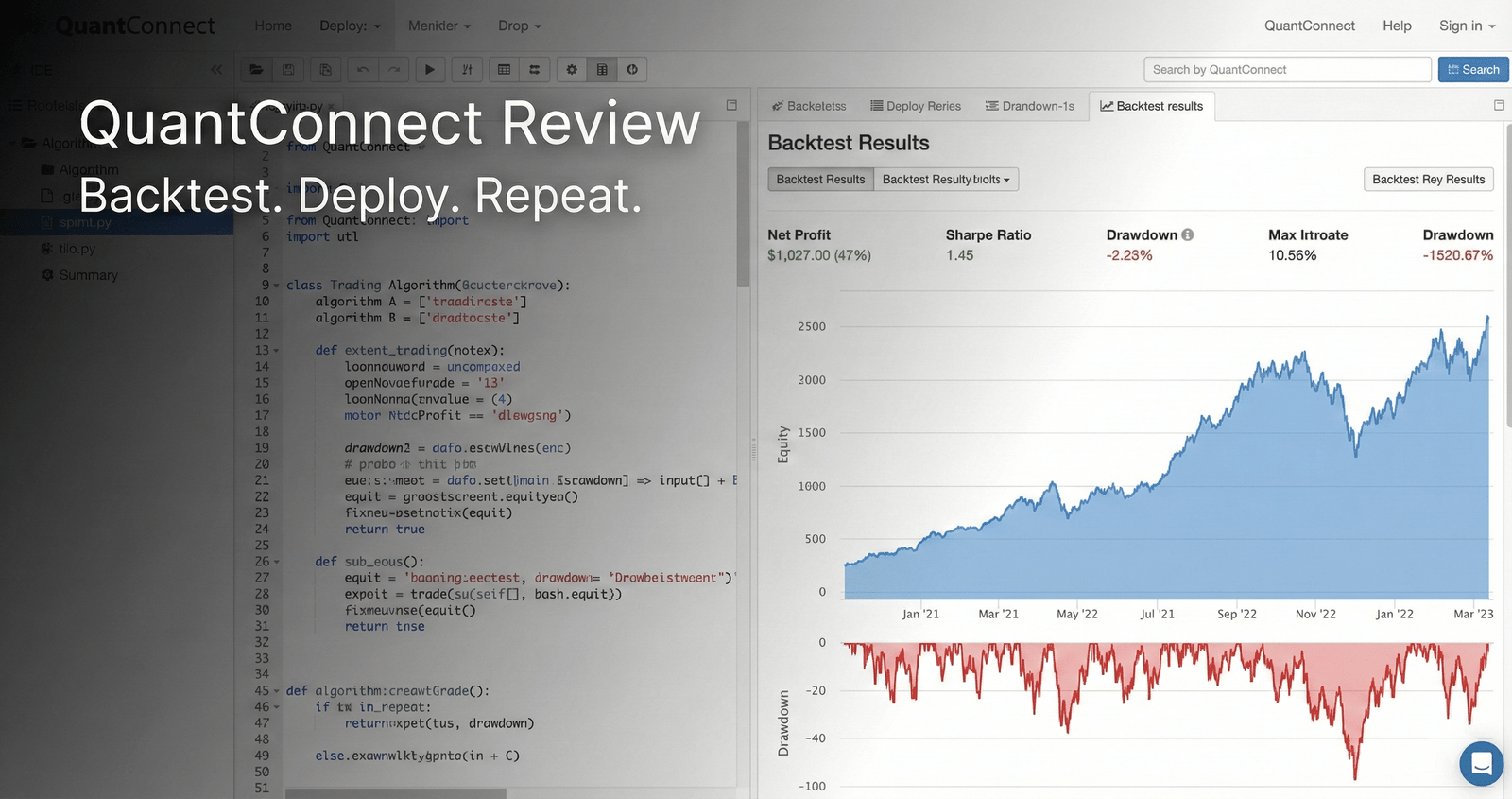Click Max Itroate value 10.56%
This screenshot has width=1512, height=799.
[x=1292, y=255]
